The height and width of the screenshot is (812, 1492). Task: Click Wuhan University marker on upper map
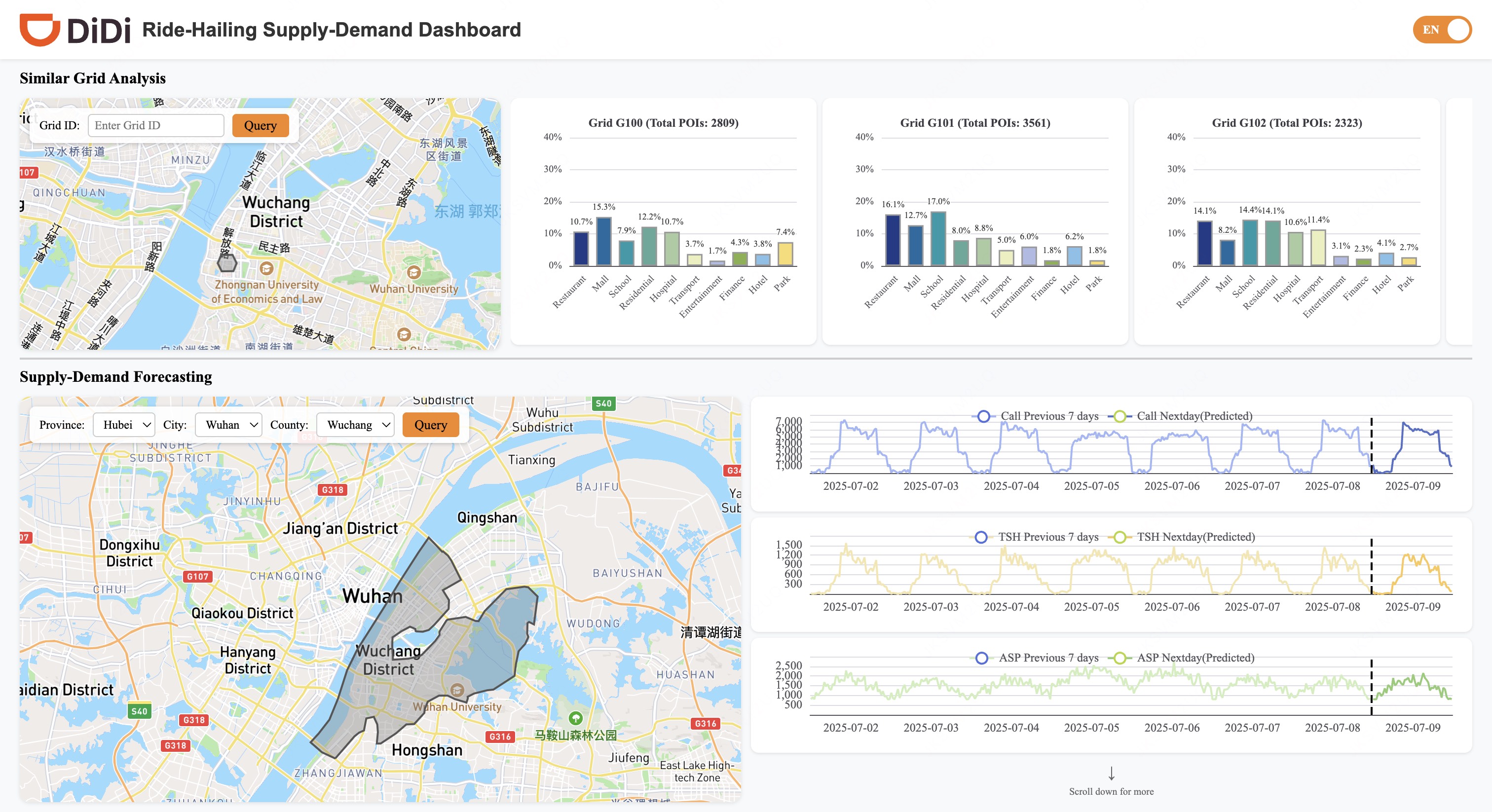point(413,272)
